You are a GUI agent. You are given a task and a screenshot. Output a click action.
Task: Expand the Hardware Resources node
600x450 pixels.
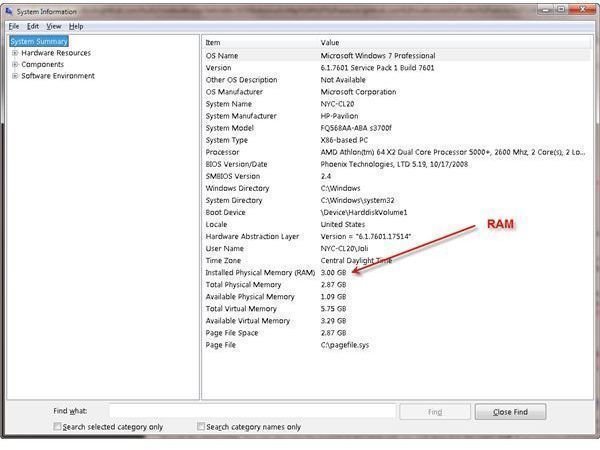click(15, 53)
